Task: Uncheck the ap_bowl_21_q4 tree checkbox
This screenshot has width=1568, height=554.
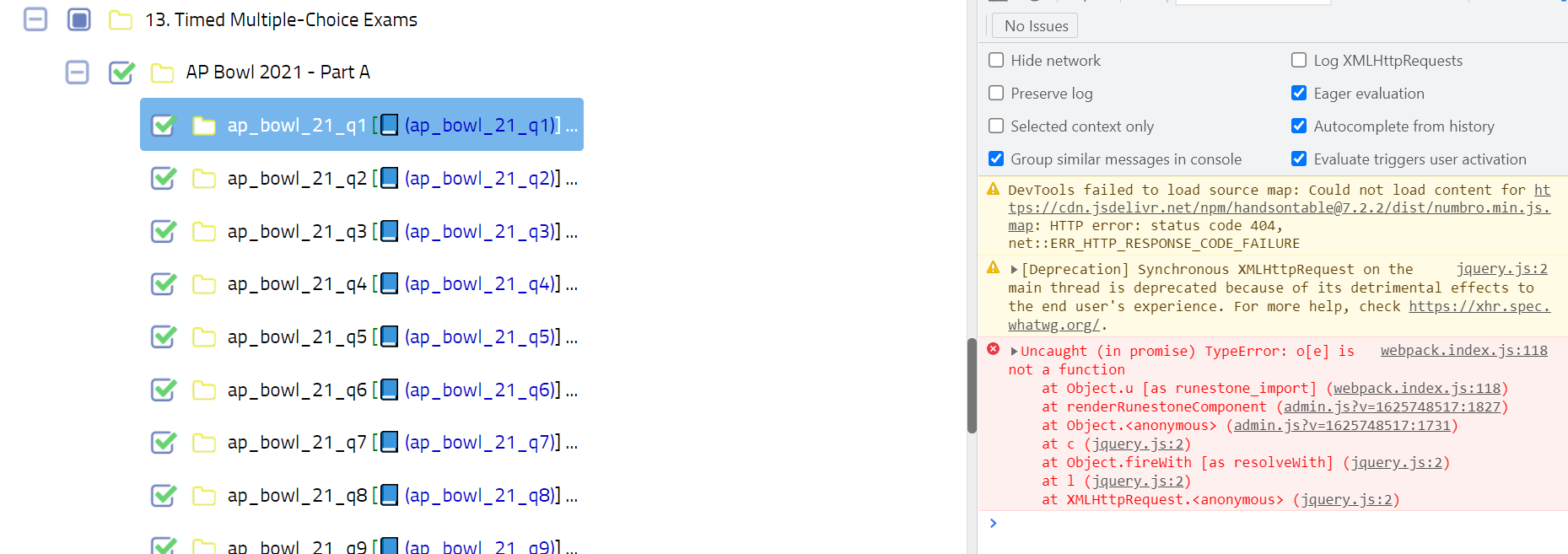Action: coord(164,284)
